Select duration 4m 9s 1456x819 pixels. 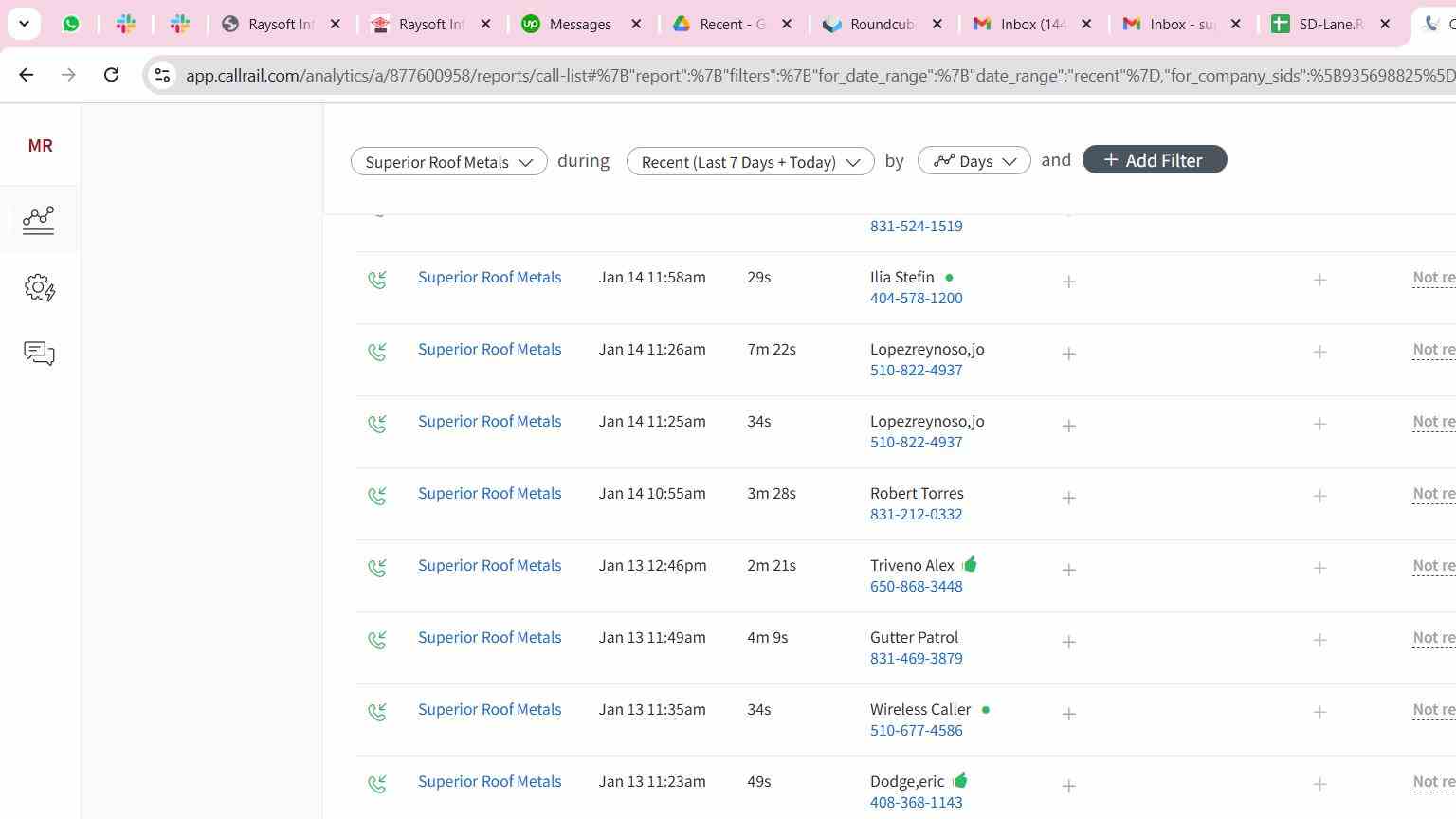767,637
